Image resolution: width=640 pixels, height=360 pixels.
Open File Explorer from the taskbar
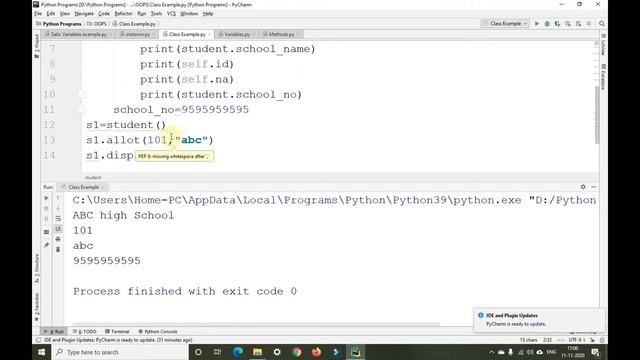(x=257, y=352)
